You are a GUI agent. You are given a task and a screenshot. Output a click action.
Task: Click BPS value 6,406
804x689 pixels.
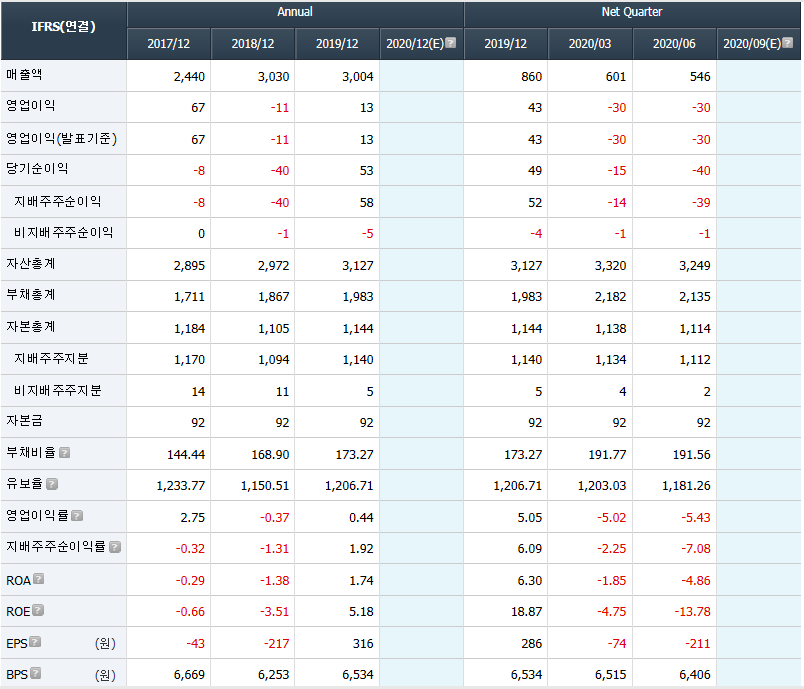pyautogui.click(x=695, y=675)
